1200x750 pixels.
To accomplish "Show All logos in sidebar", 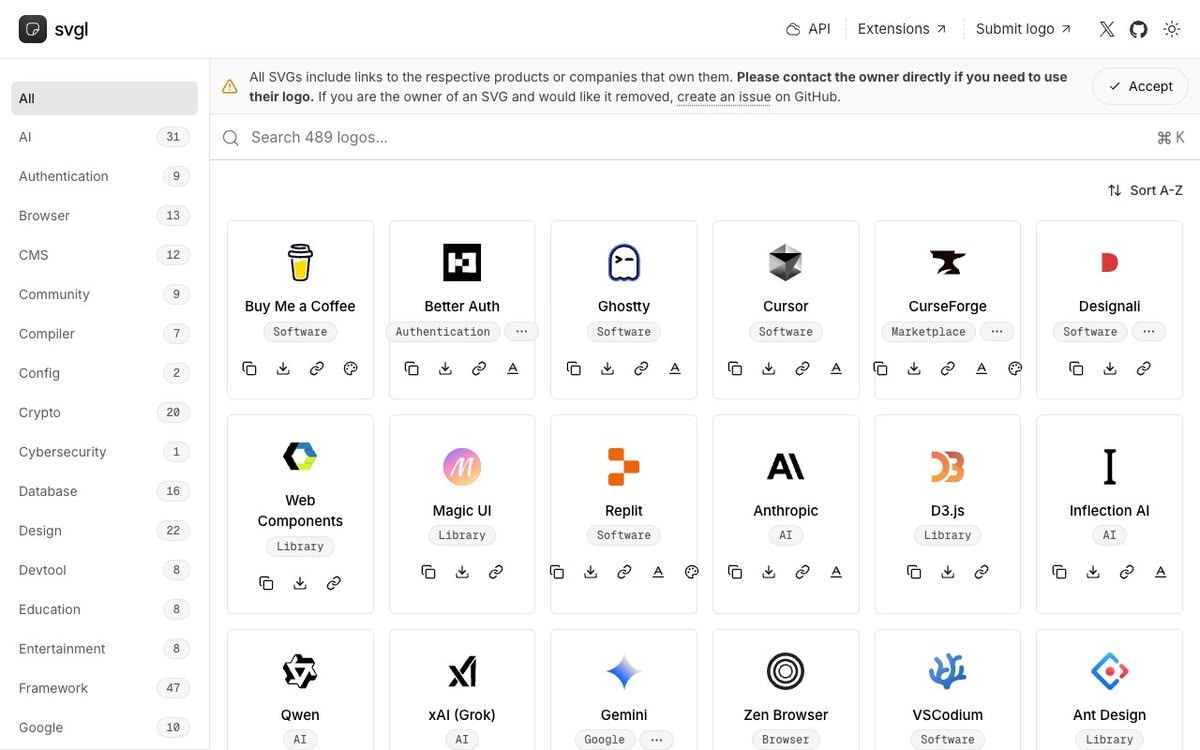I will pyautogui.click(x=104, y=98).
